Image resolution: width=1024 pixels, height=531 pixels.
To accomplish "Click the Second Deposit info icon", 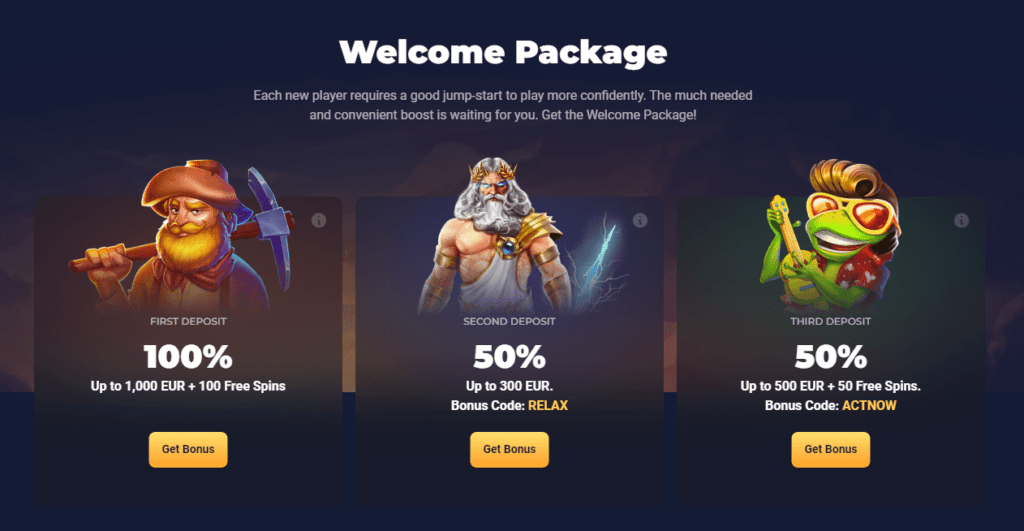I will click(640, 220).
